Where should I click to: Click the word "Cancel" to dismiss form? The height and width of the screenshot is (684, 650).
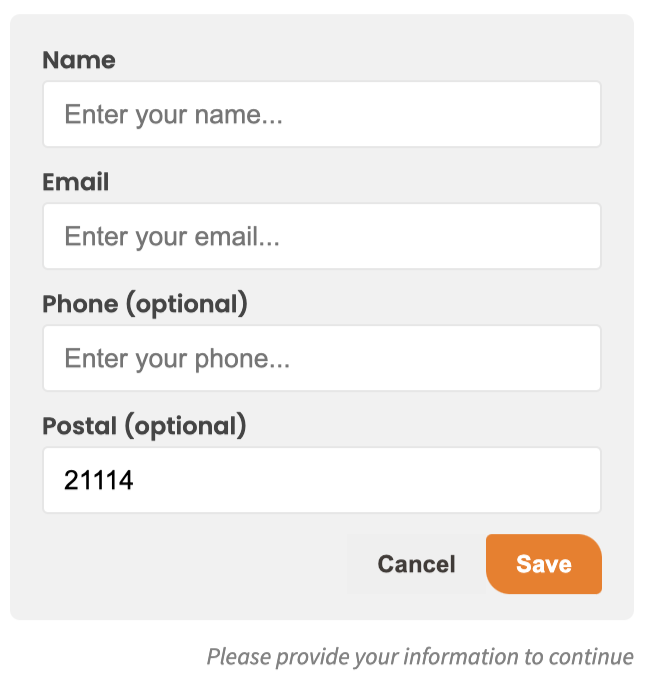(x=416, y=564)
